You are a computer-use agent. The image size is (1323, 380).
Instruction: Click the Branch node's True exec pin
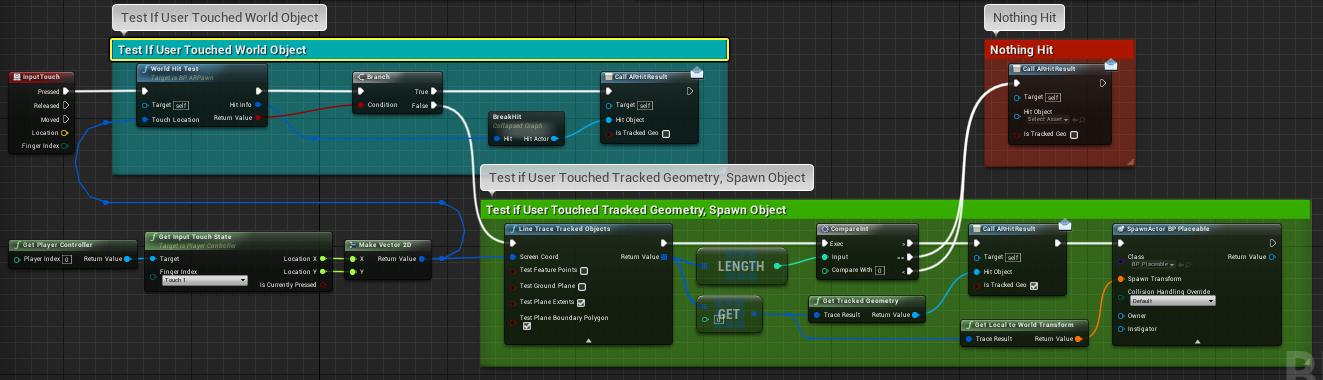tap(433, 91)
